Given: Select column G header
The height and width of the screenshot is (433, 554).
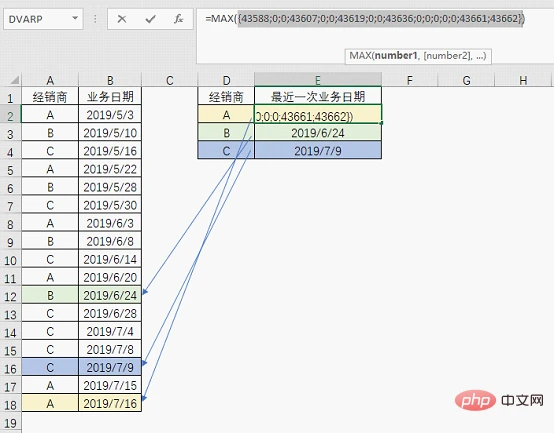Looking at the screenshot, I should (466, 80).
